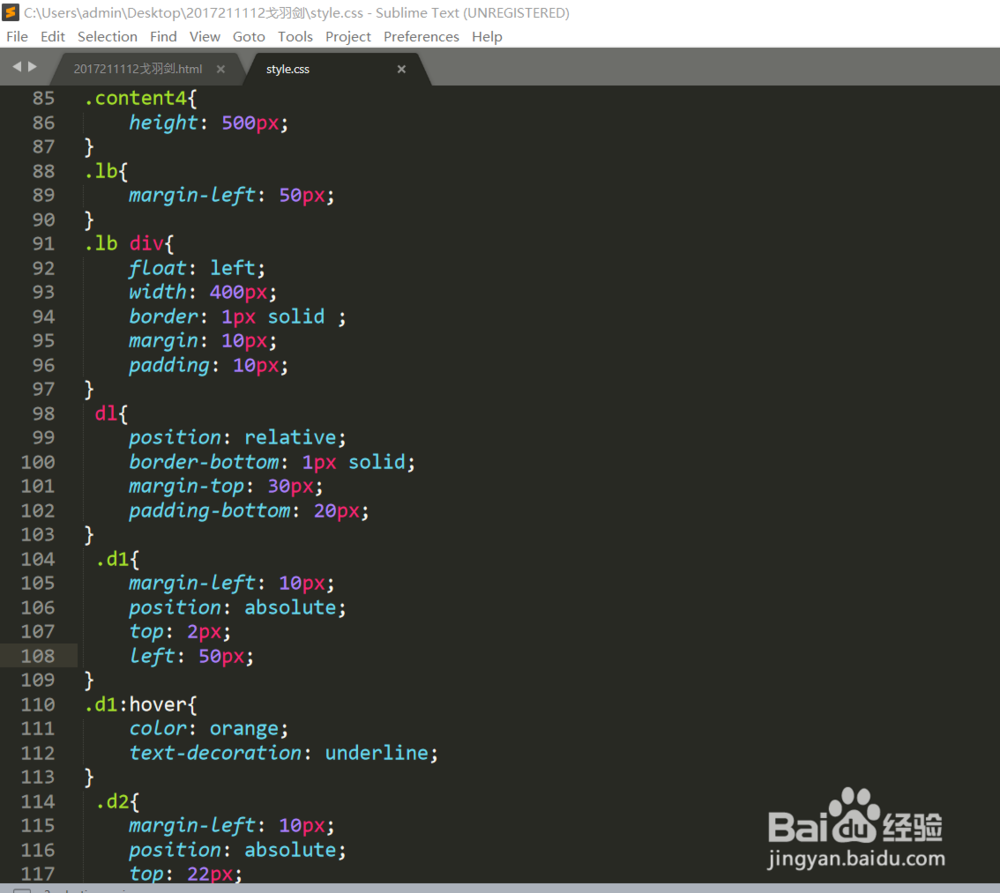Click highlighted line number 108 in gutter
Viewport: 1000px width, 893px height.
click(38, 656)
